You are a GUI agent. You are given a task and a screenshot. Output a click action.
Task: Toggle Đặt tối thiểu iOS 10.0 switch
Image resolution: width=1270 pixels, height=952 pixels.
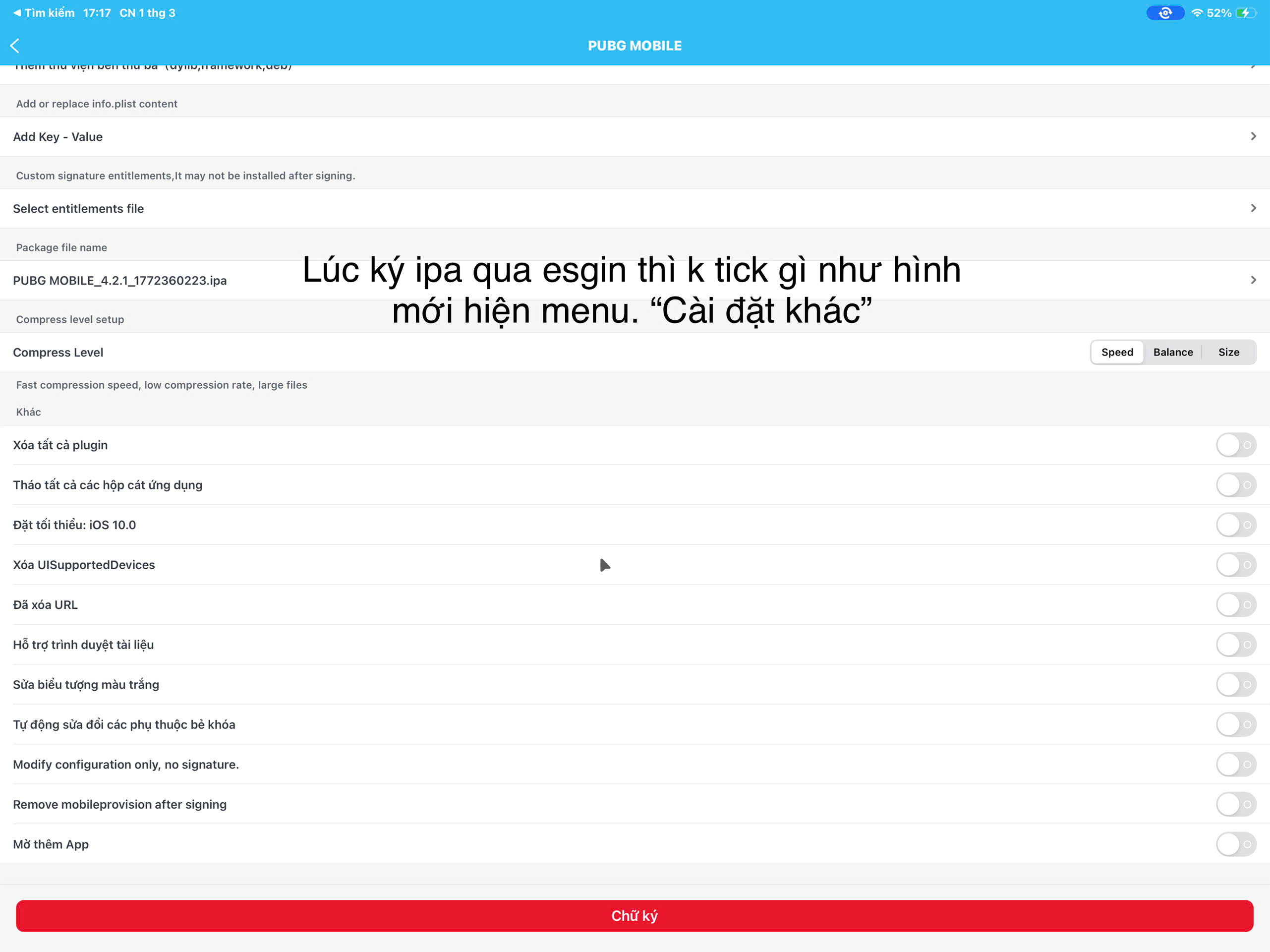[1236, 525]
